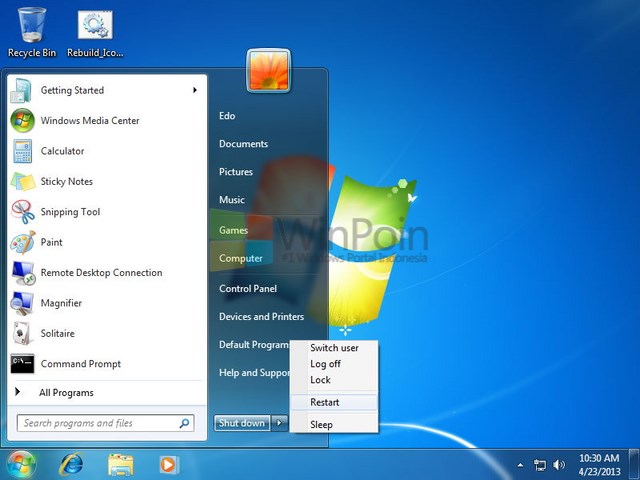The height and width of the screenshot is (480, 640).
Task: Open Devices and Printers
Action: [261, 317]
